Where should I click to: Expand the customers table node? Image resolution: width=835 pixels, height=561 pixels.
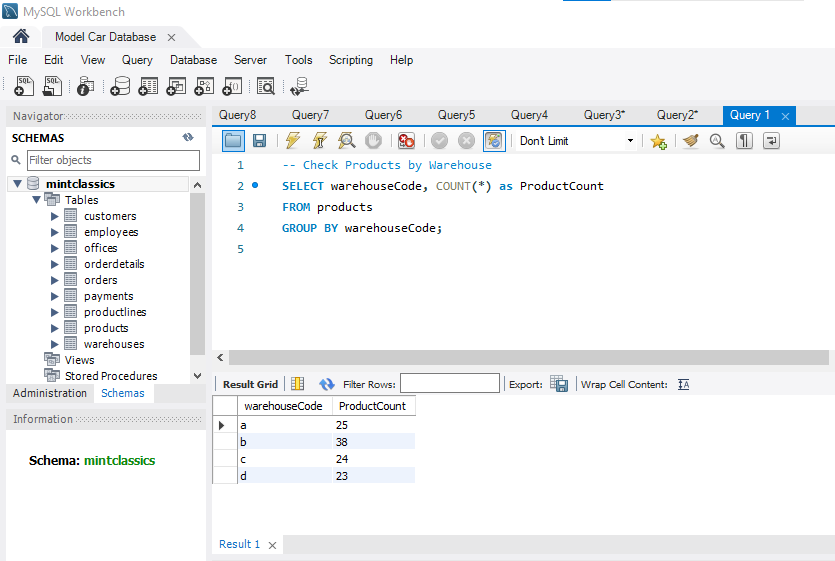pos(55,216)
